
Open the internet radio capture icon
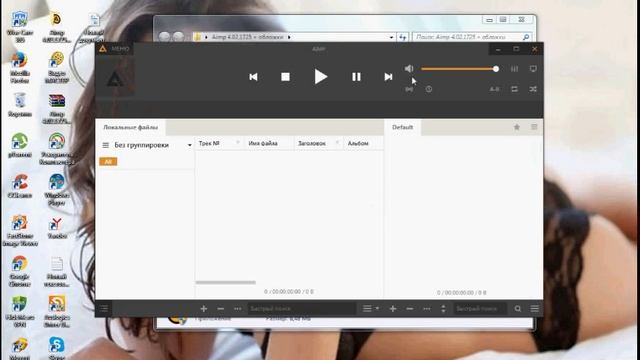click(409, 89)
